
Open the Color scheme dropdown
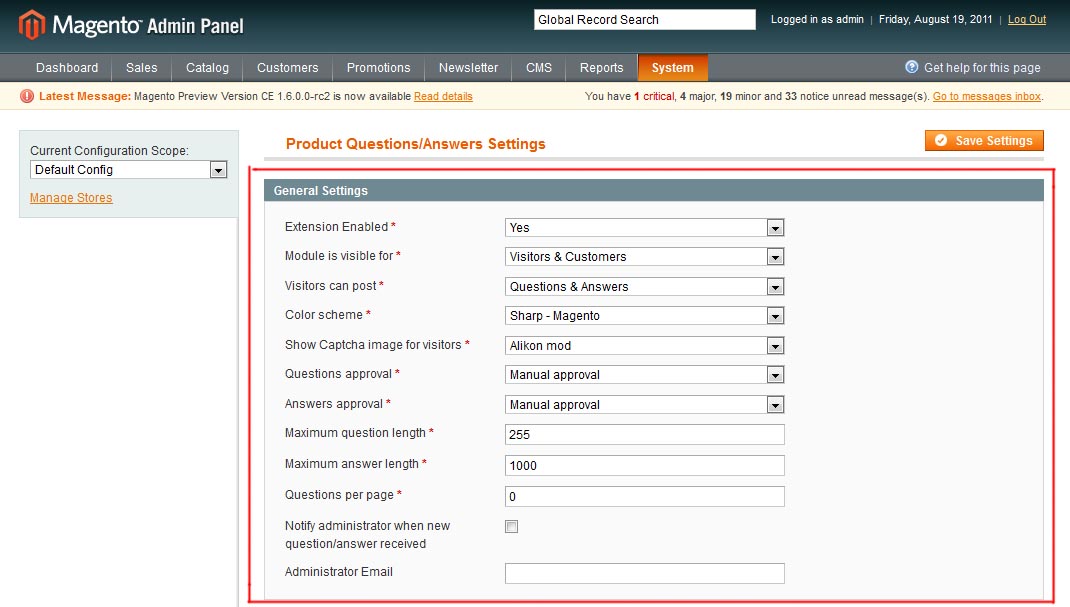tap(644, 316)
